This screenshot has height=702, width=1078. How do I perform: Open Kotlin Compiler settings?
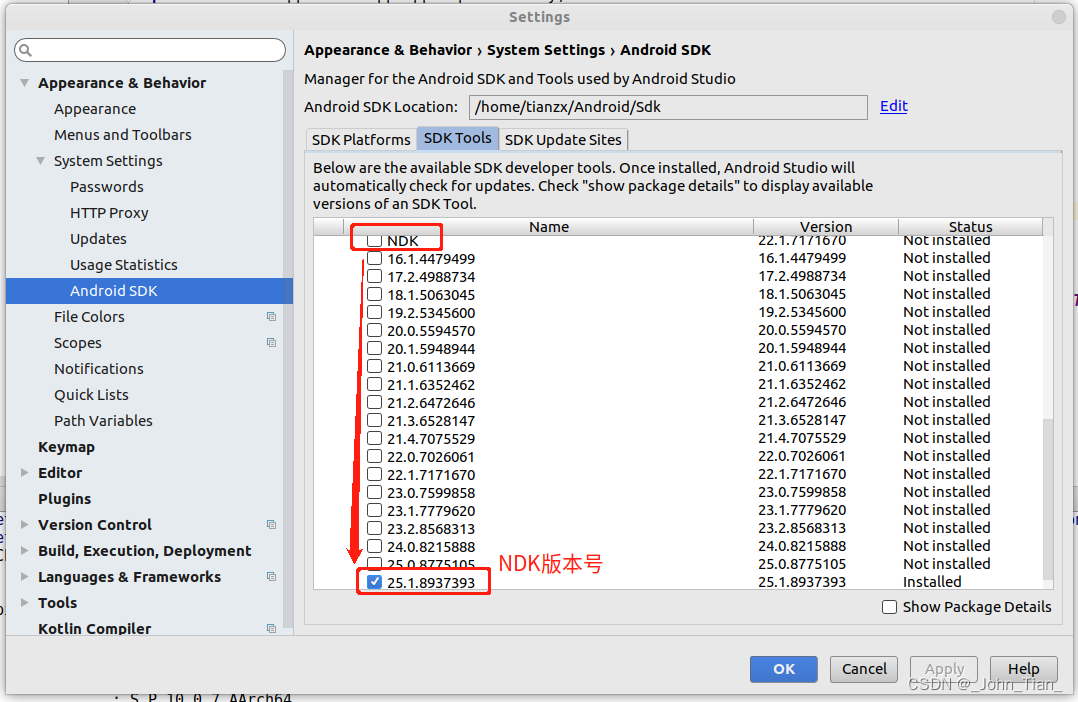click(95, 628)
